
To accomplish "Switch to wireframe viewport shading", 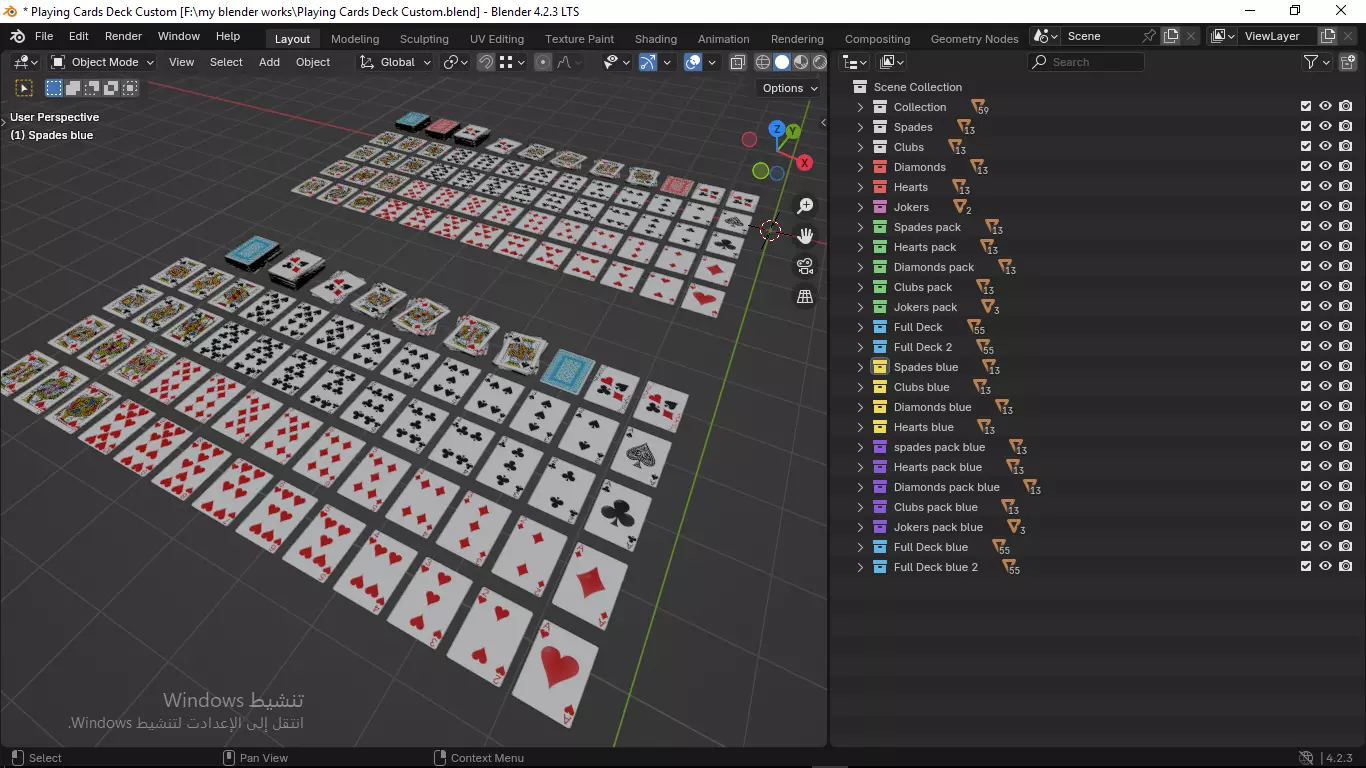I will [763, 62].
